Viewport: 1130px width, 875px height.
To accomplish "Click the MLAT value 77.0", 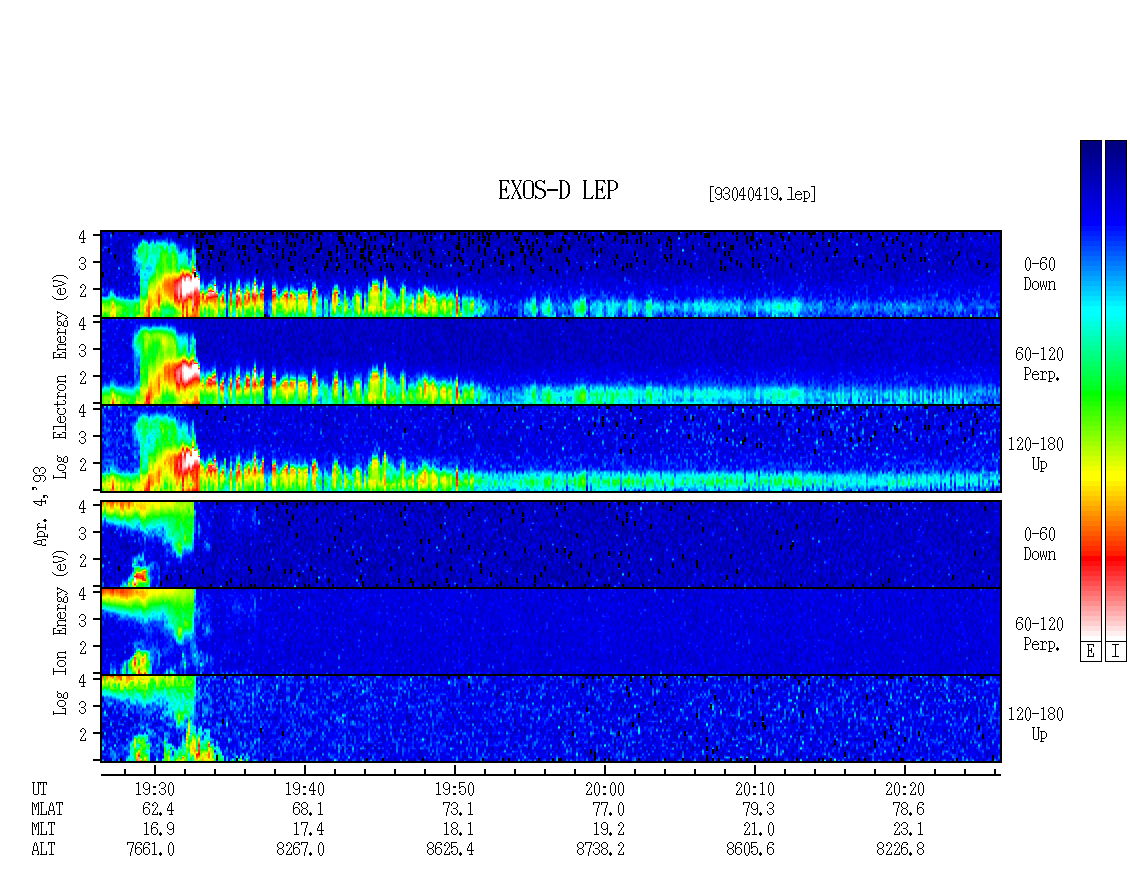I will coord(608,809).
